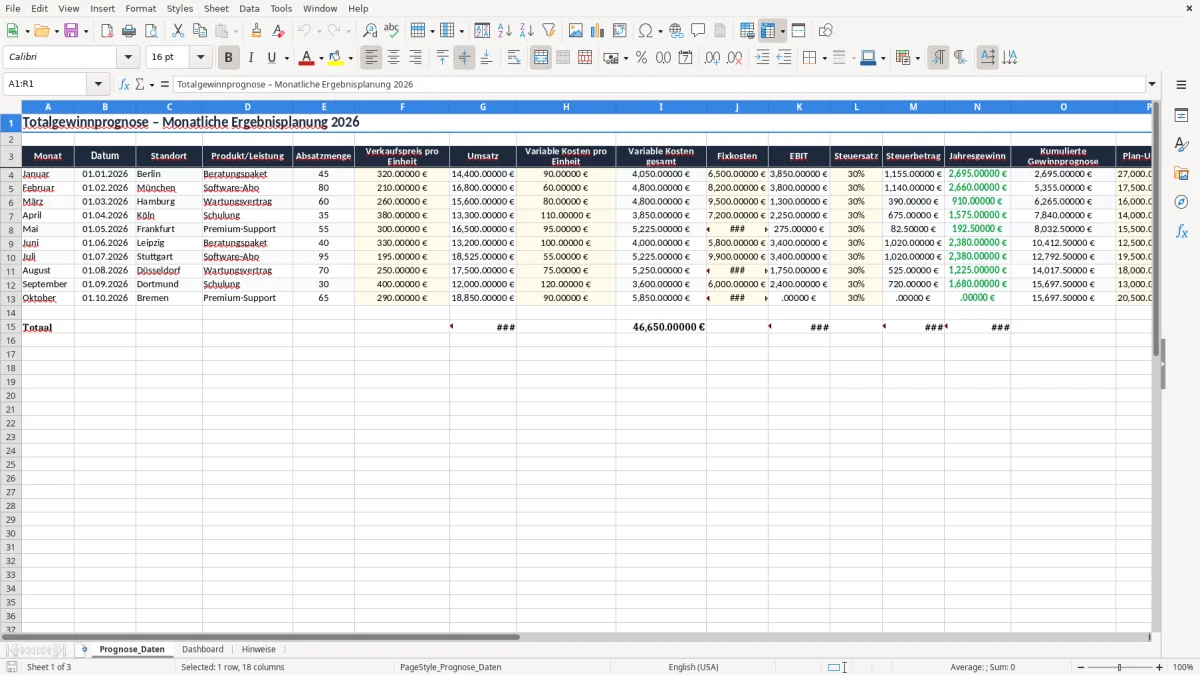
Task: Open the highlighting color dropdown arrow
Action: 350,58
